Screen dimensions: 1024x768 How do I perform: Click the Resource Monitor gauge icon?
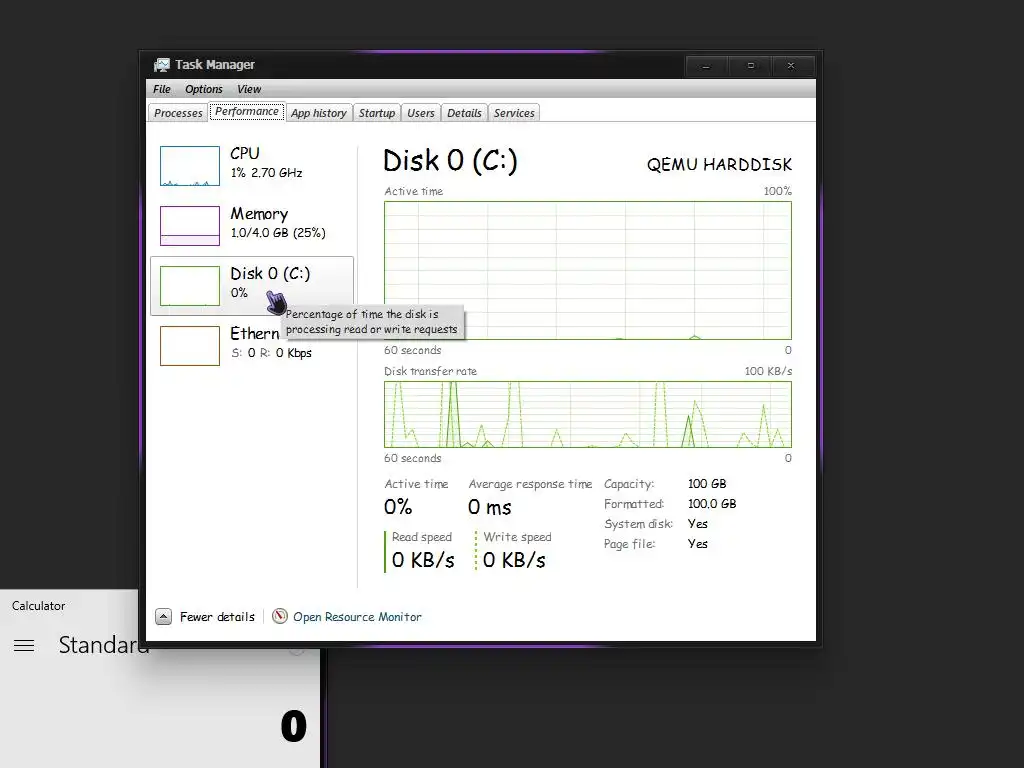[280, 616]
